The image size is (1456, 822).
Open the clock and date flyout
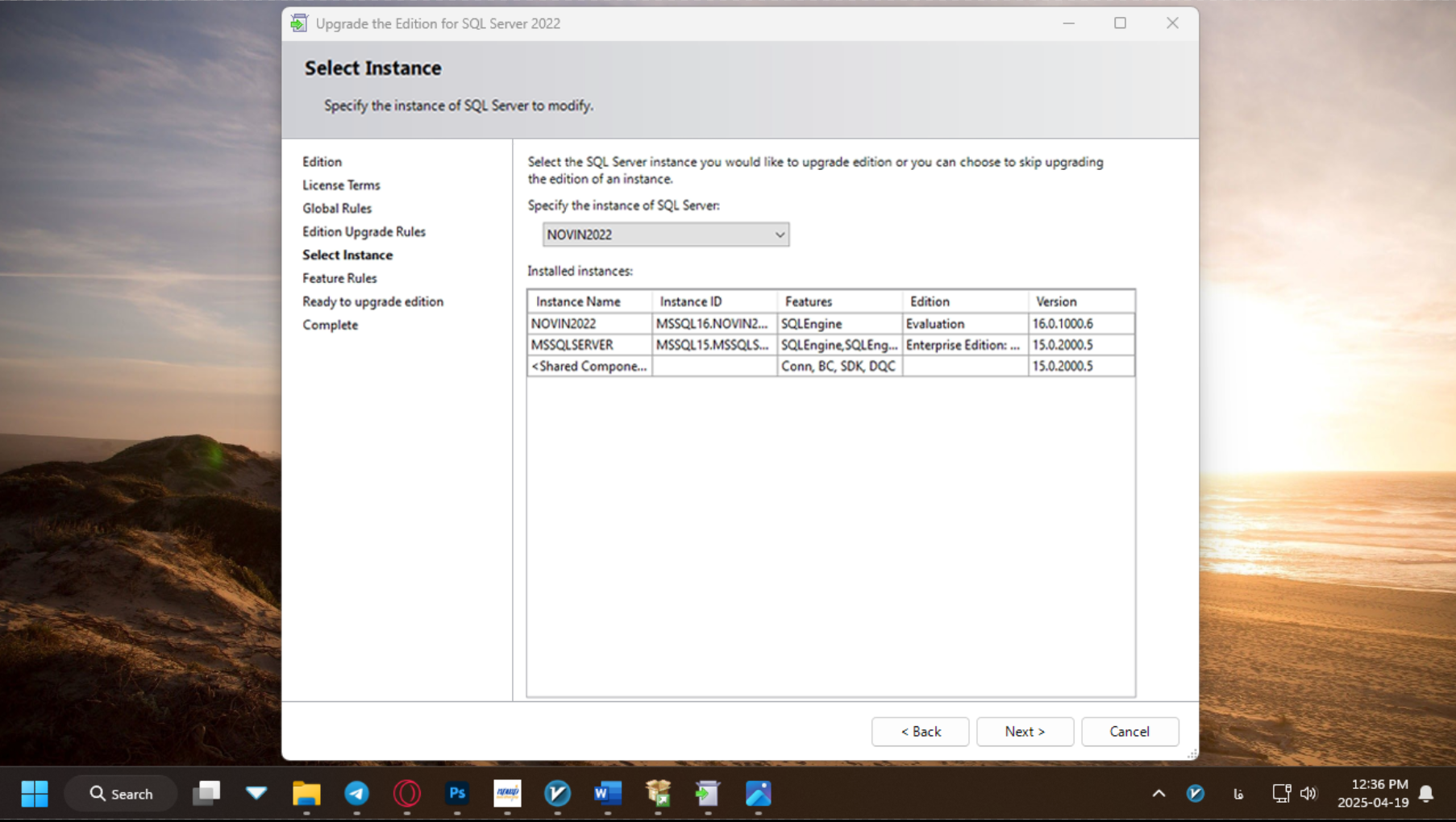coord(1372,793)
